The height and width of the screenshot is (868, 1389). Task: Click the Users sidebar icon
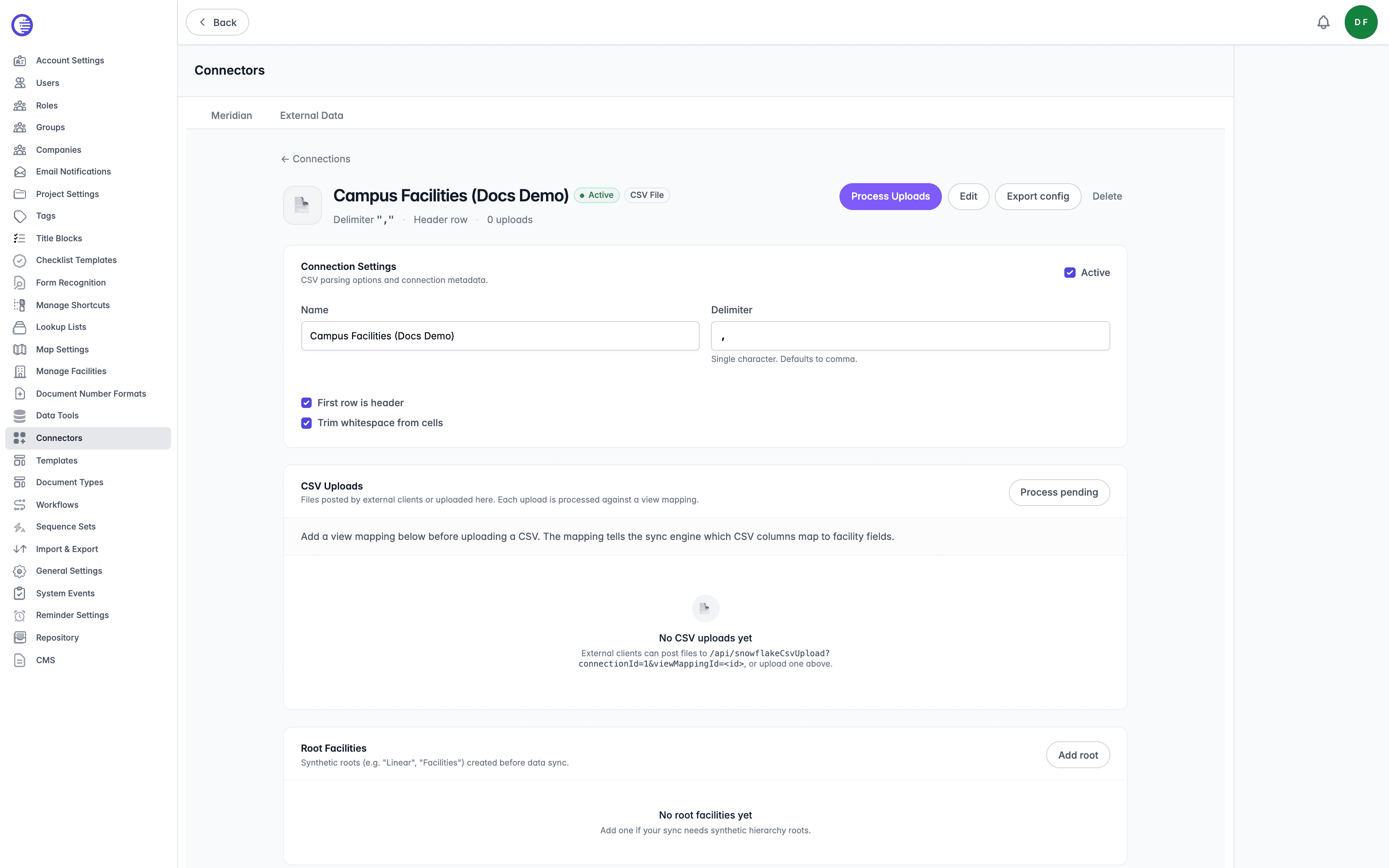tap(20, 82)
